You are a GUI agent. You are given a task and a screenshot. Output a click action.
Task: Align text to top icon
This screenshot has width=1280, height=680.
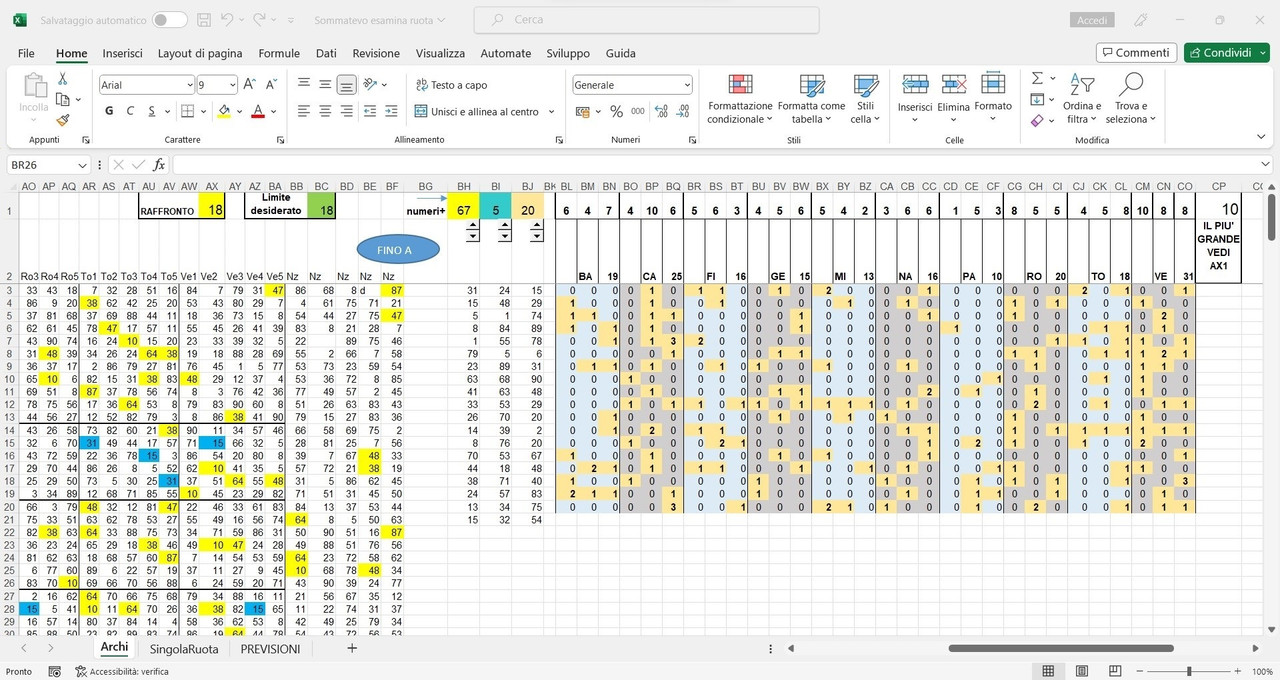coord(304,85)
